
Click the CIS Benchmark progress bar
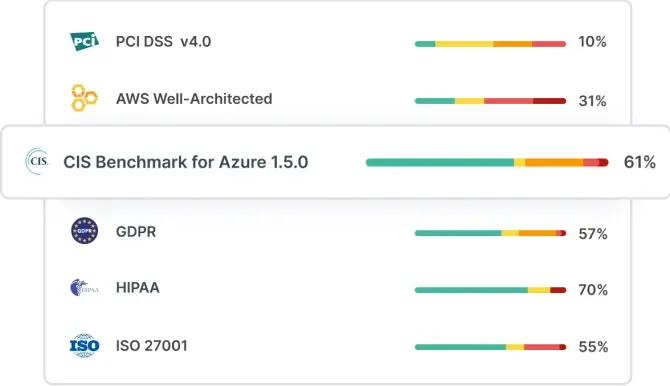pos(487,162)
